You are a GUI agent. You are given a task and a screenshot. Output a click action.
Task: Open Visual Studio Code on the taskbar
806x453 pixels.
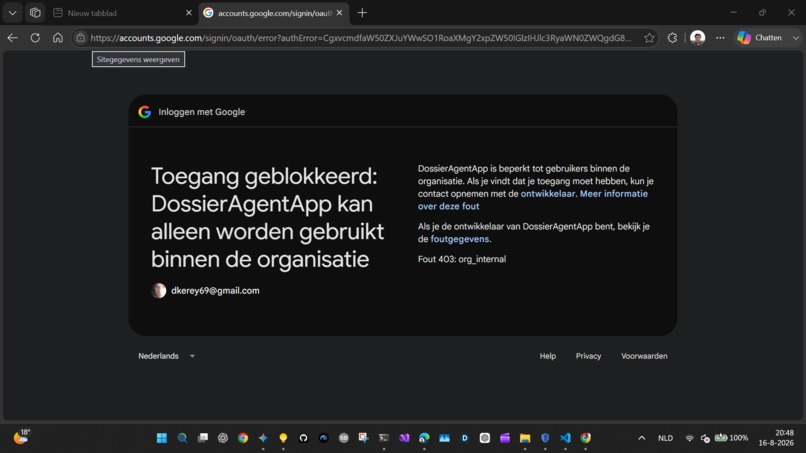pos(565,438)
